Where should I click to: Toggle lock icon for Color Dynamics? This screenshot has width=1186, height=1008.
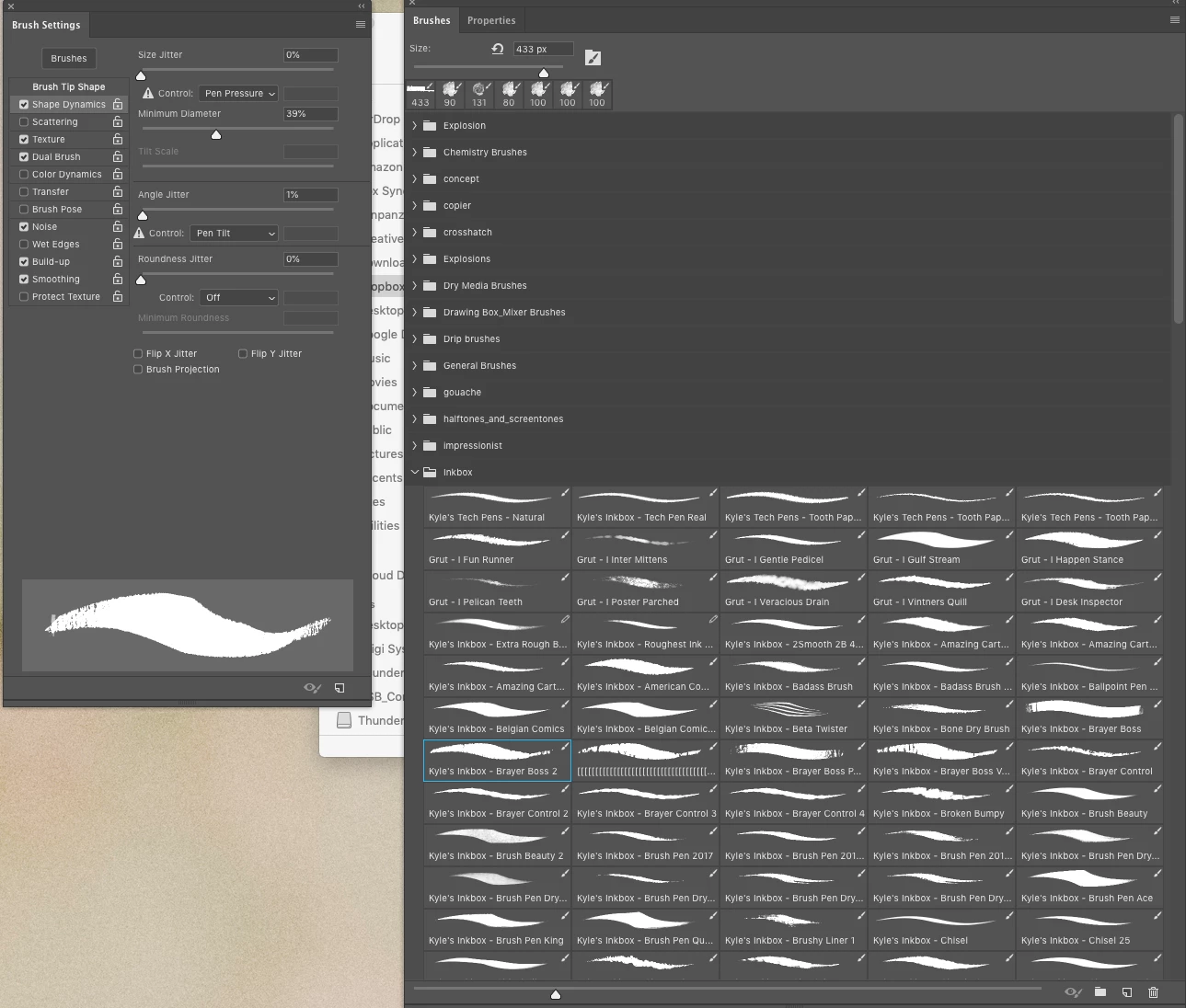(x=118, y=174)
